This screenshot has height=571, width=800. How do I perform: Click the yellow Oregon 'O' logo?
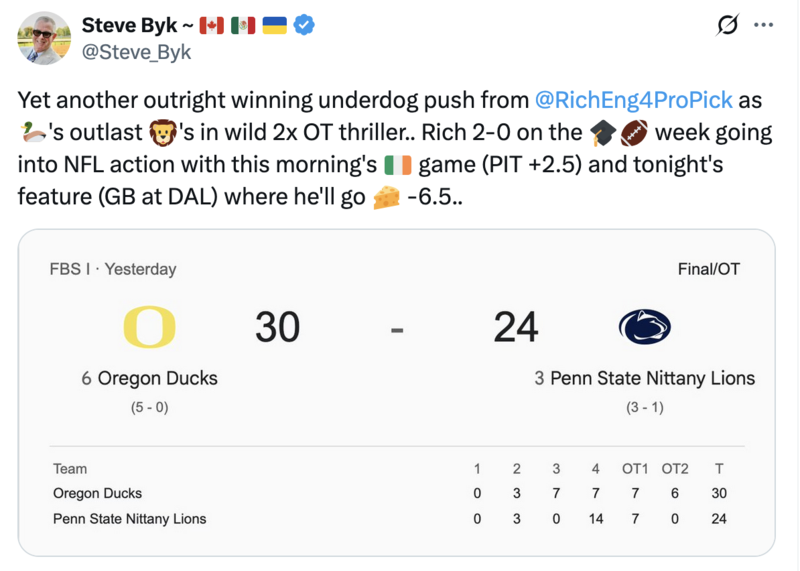pos(149,327)
